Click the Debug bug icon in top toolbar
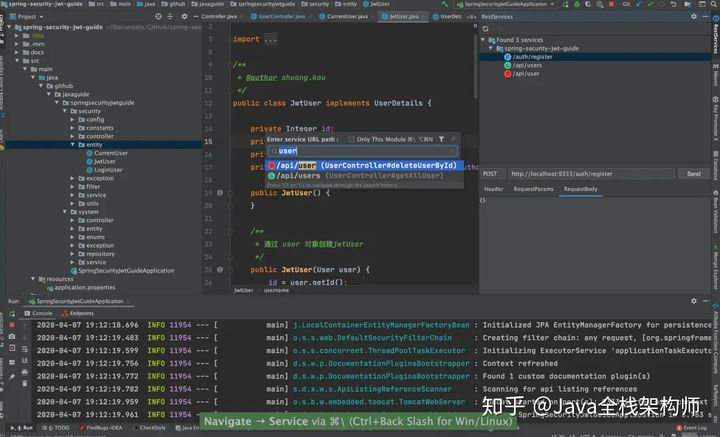 [577, 4]
